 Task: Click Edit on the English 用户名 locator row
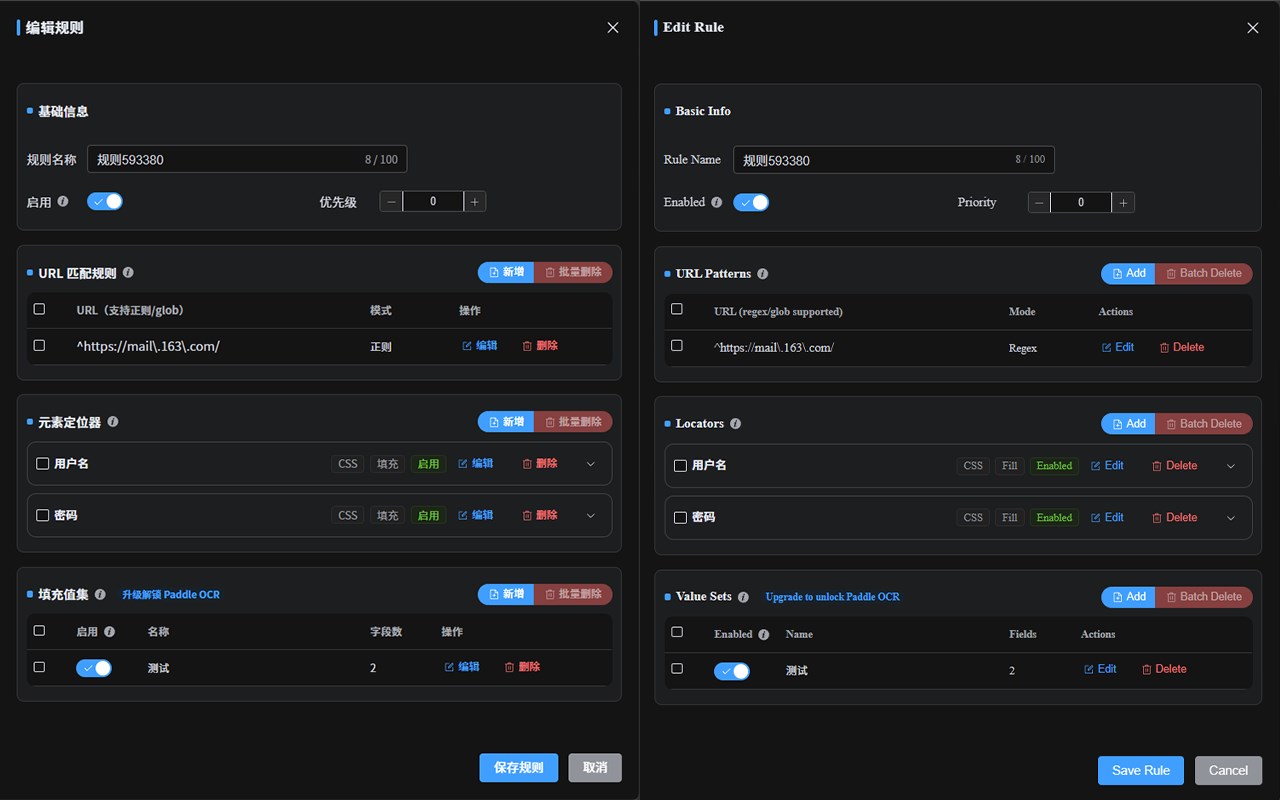[1107, 466]
